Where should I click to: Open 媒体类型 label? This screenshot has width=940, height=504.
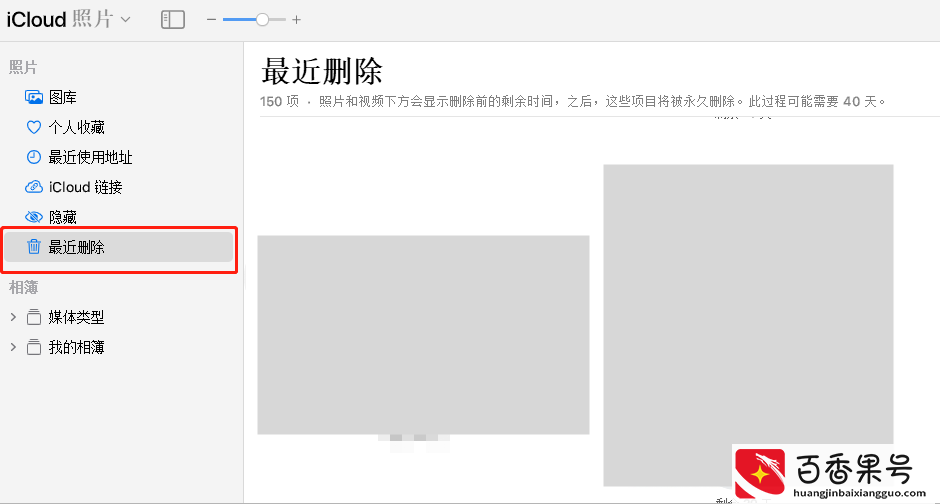[x=76, y=317]
